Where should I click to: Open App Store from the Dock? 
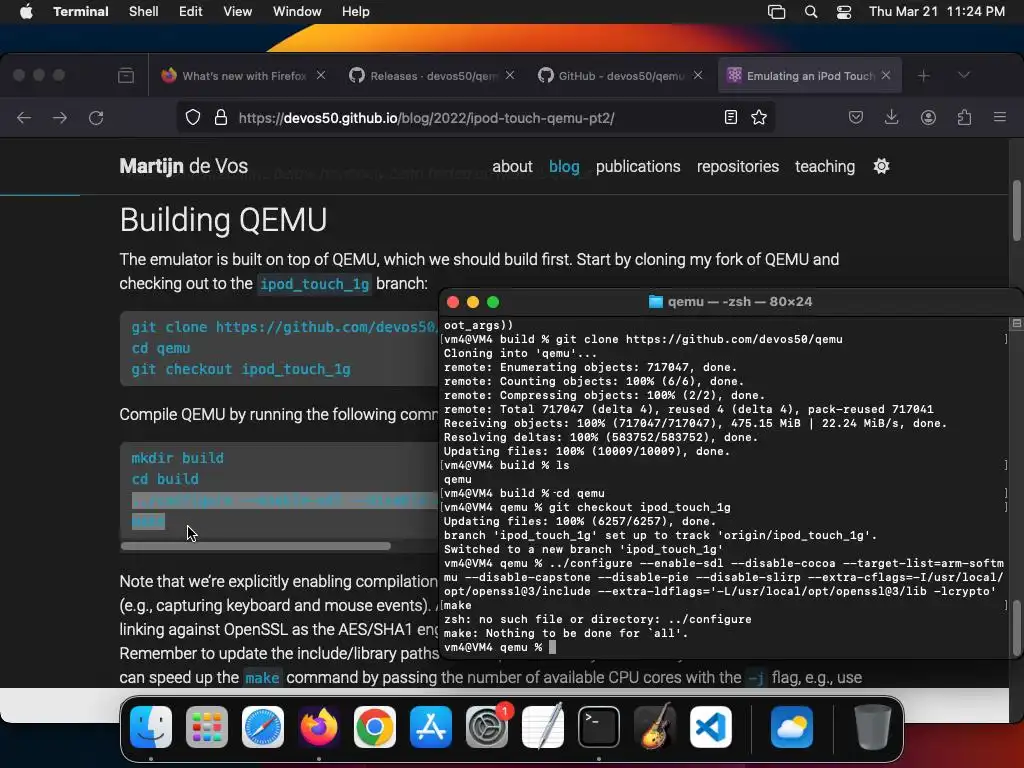(430, 727)
